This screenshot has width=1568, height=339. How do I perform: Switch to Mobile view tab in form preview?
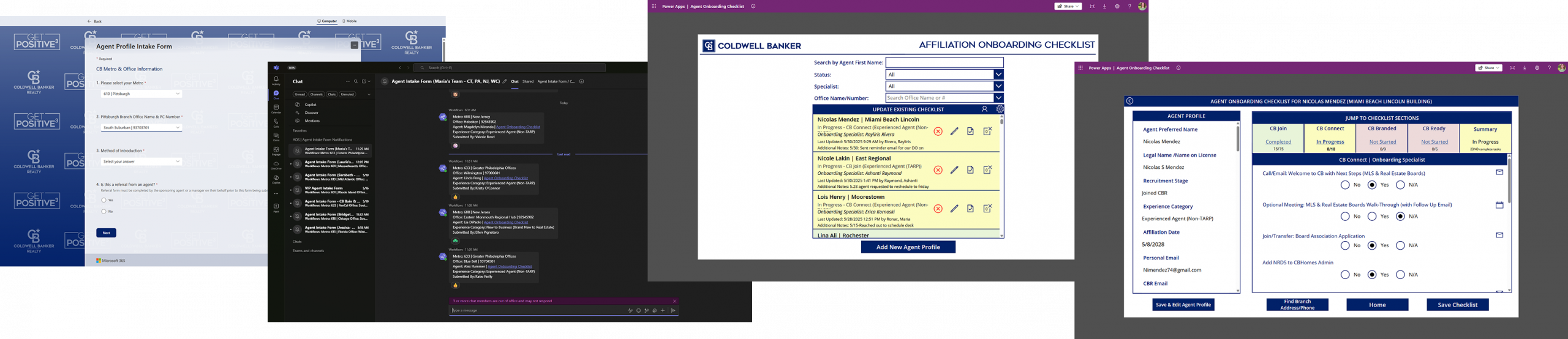click(x=350, y=21)
